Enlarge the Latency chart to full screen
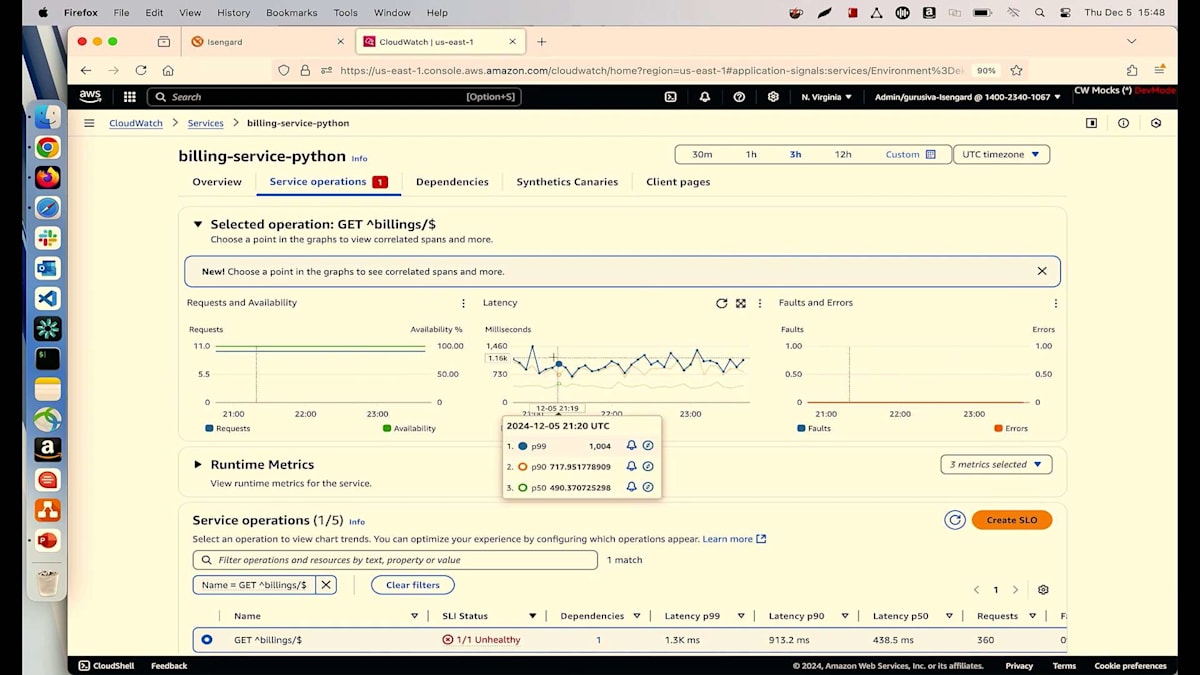Viewport: 1200px width, 675px height. click(x=741, y=303)
